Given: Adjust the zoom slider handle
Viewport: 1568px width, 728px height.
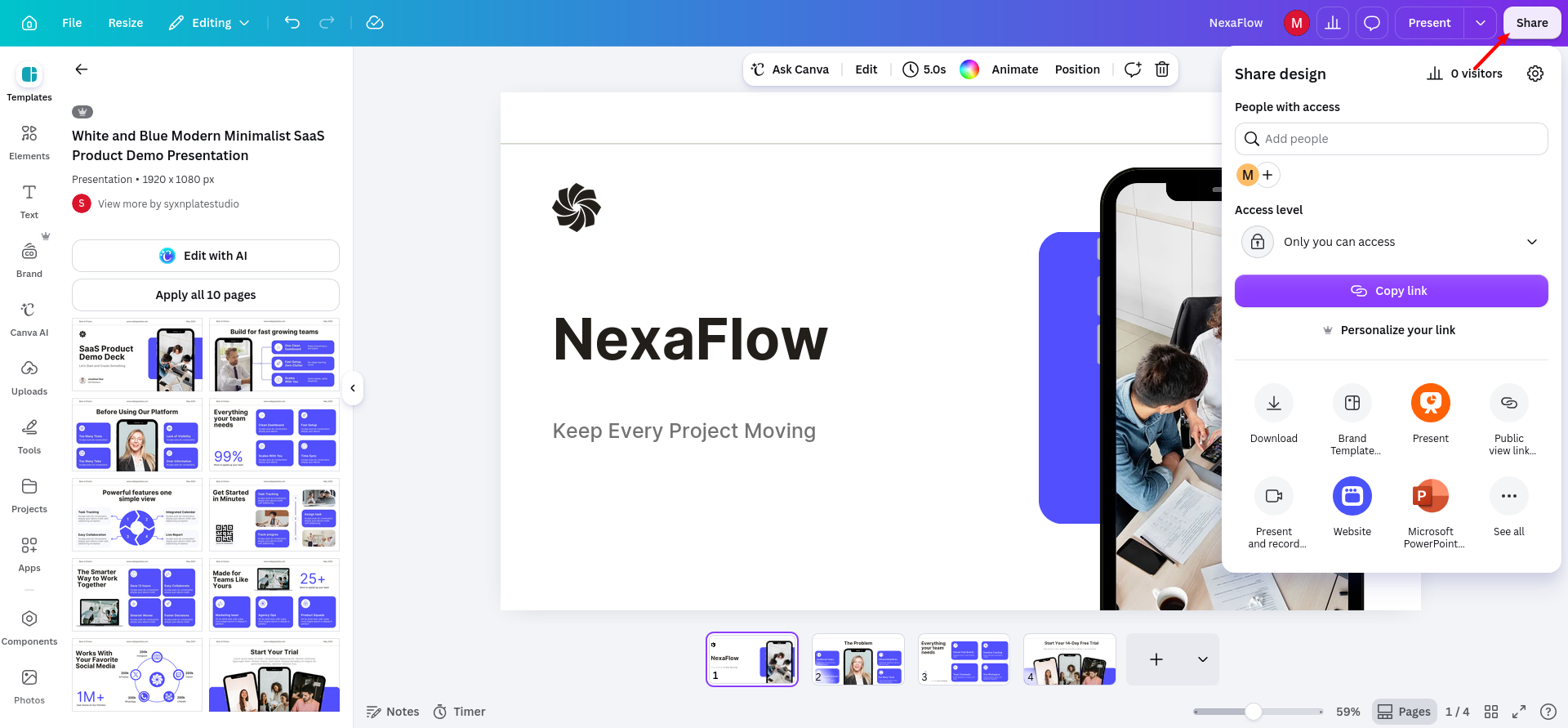Looking at the screenshot, I should (1254, 712).
